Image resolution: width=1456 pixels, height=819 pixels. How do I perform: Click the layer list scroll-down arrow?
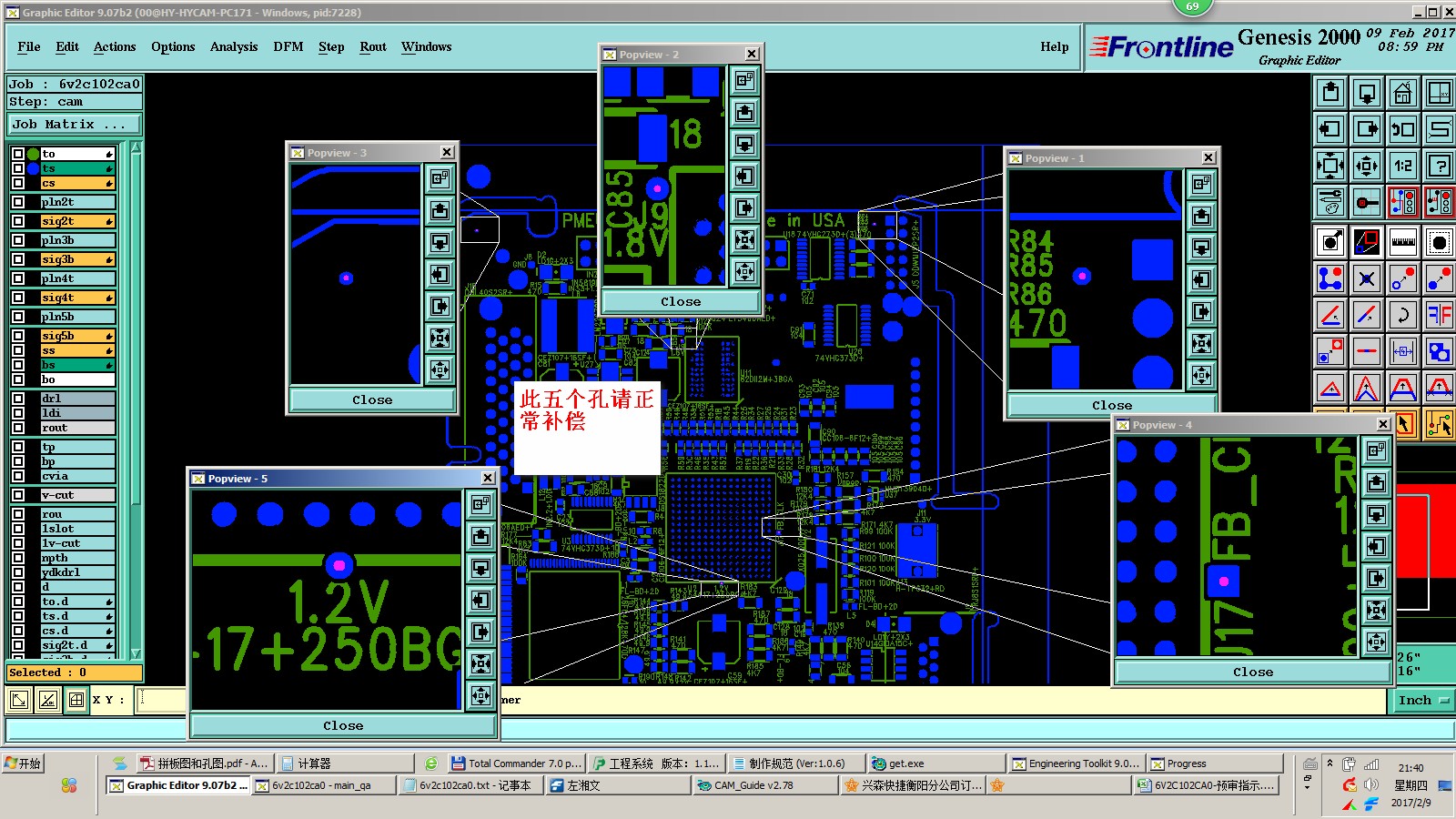point(136,653)
